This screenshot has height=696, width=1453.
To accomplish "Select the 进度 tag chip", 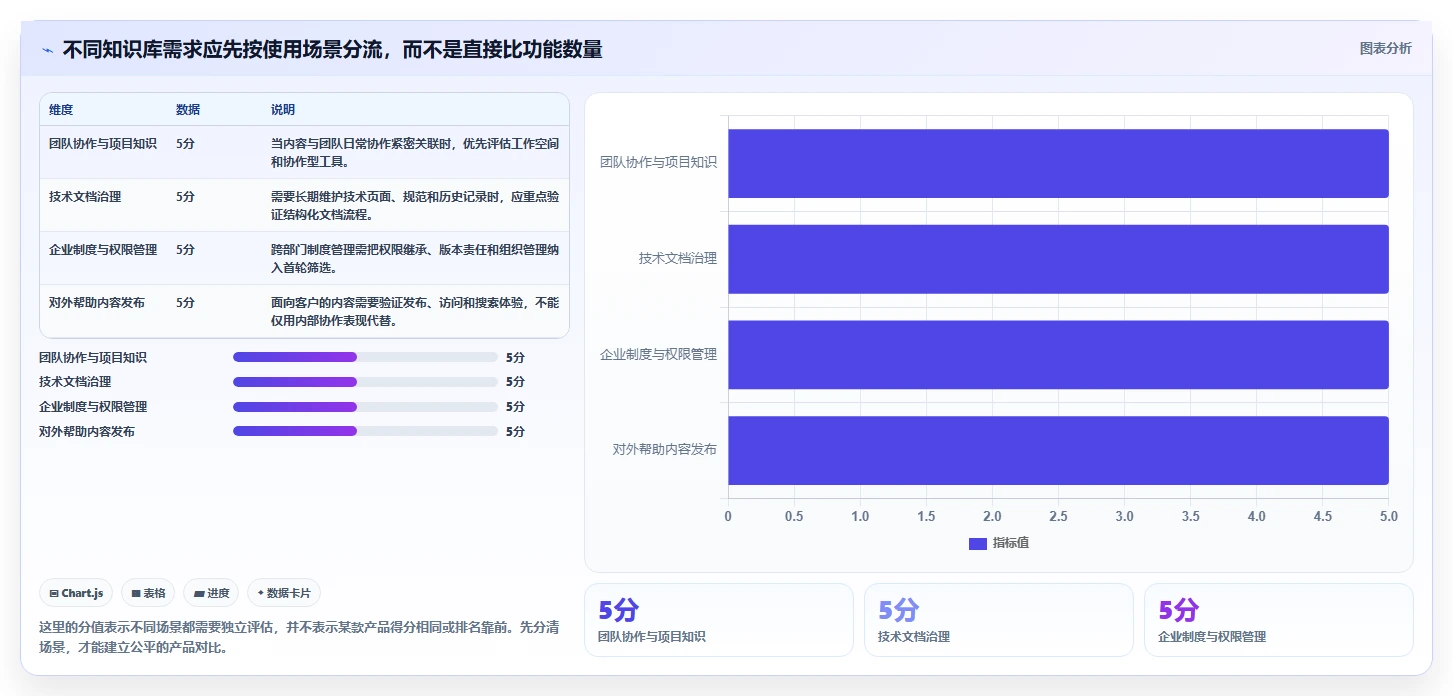I will [211, 593].
